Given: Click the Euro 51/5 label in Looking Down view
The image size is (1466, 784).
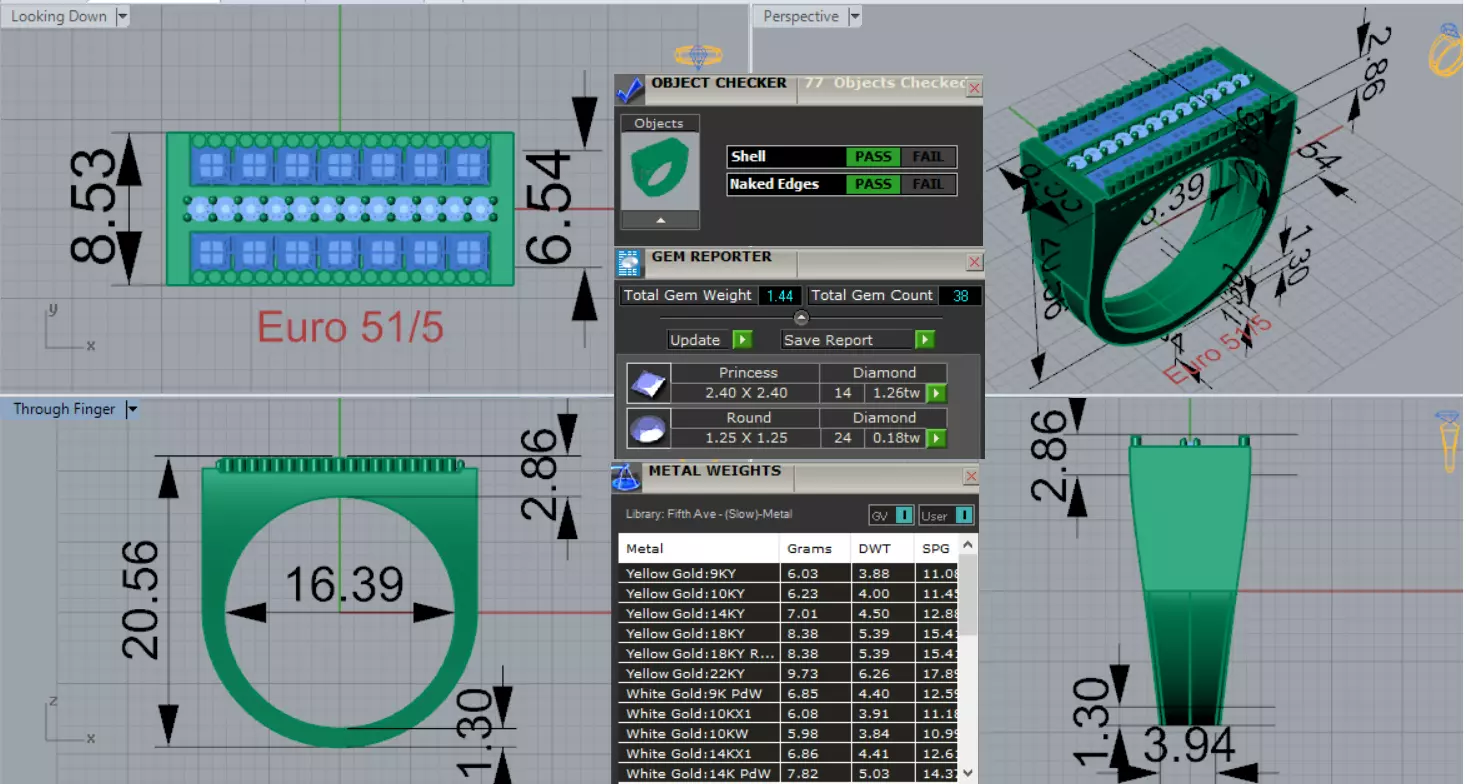Looking at the screenshot, I should 351,328.
